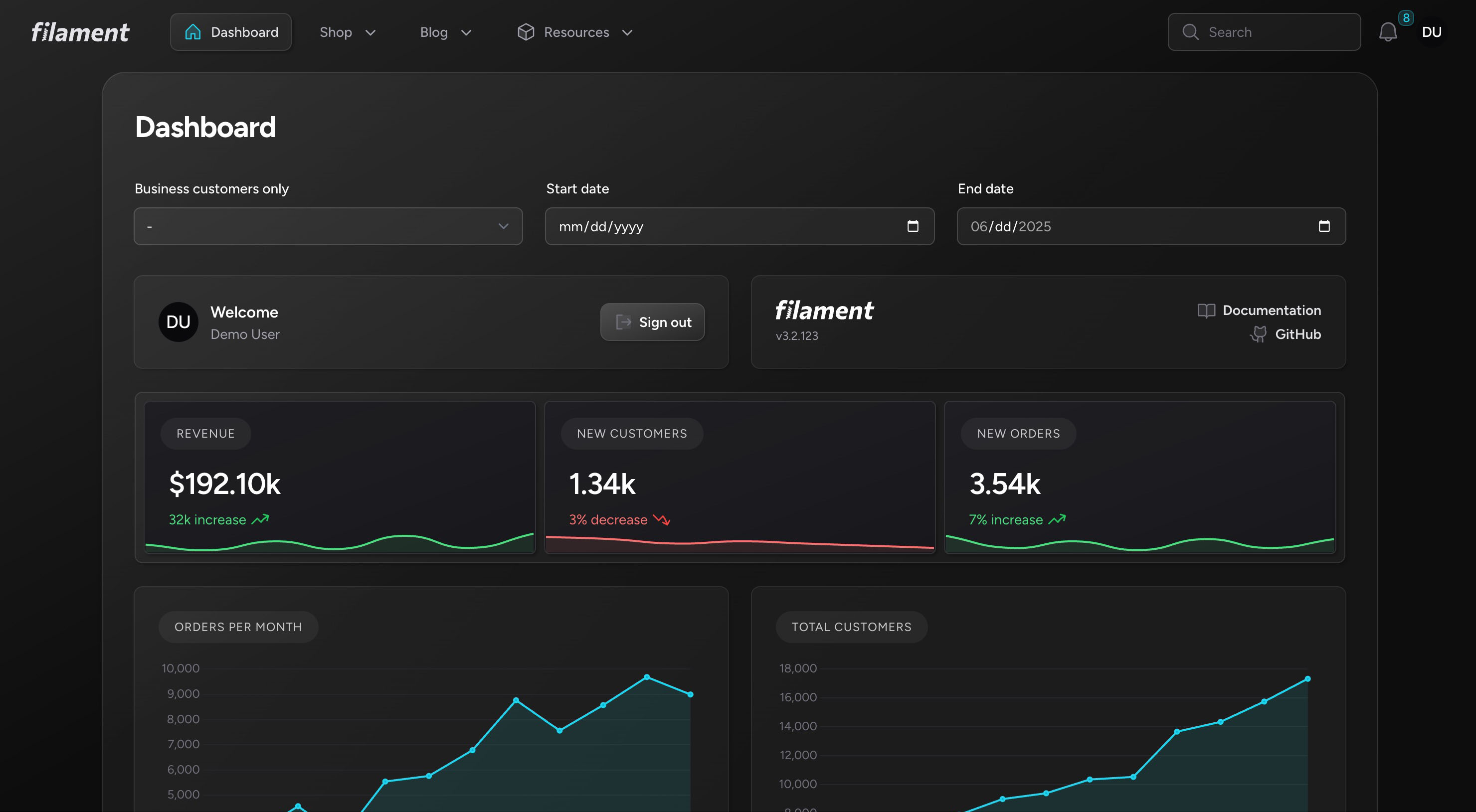Click the End date 06/dd/2025 field

tap(1151, 226)
